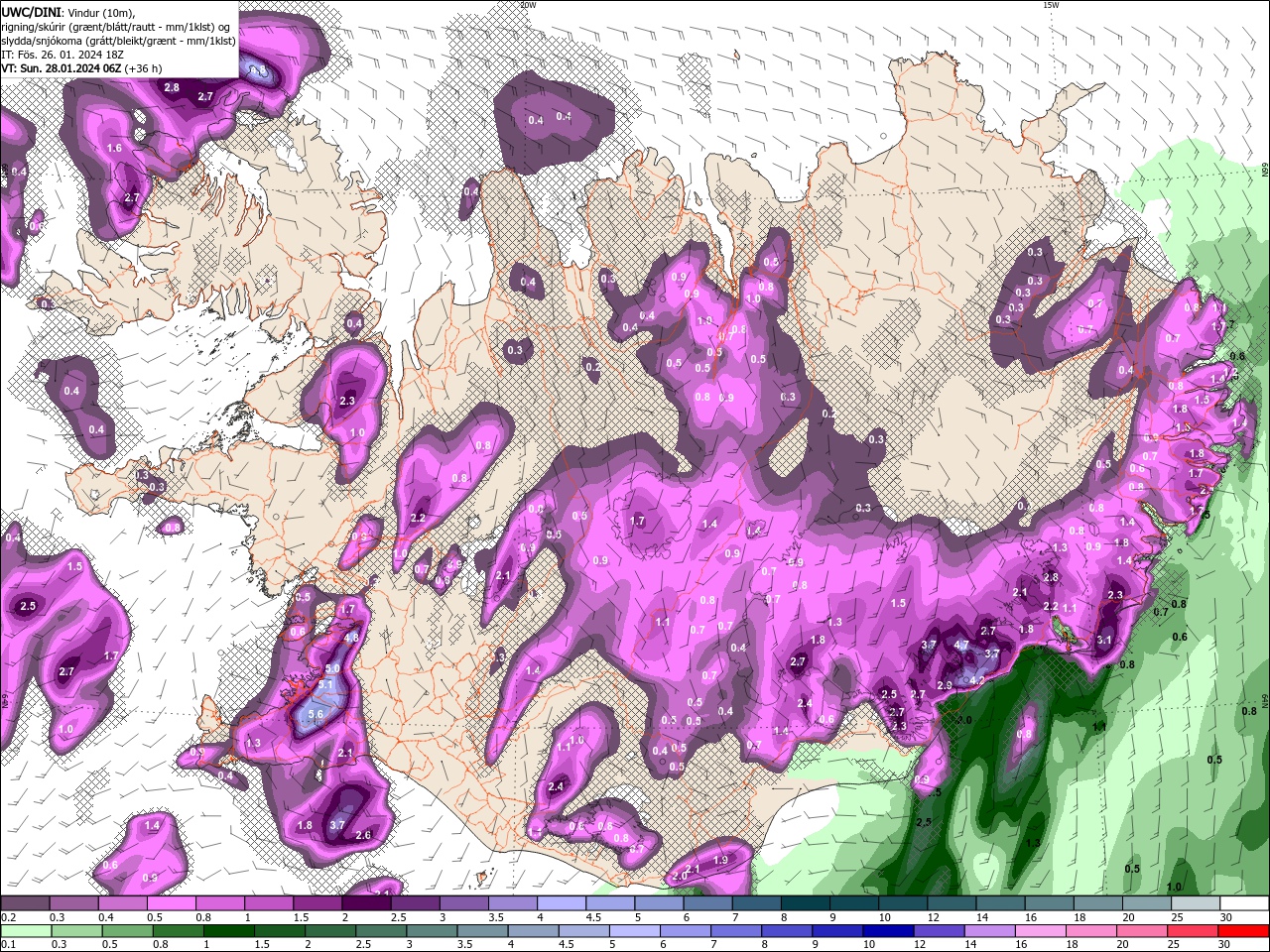The width and height of the screenshot is (1270, 952).
Task: Click the '4.2' value near the southeast coast
Action: 977,681
